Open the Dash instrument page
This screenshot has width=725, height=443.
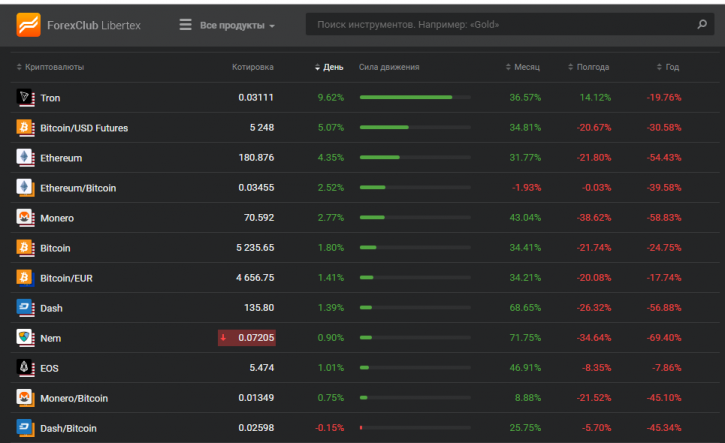tap(51, 308)
